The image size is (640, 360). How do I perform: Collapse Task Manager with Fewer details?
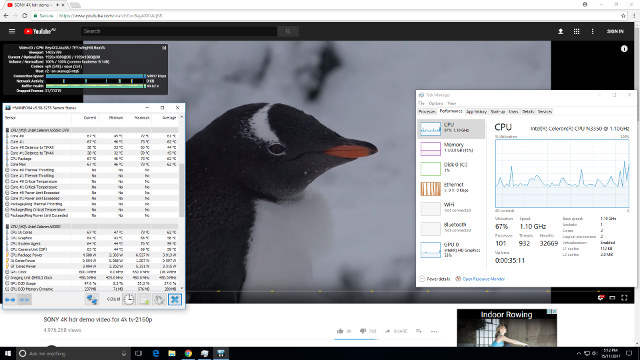point(434,279)
